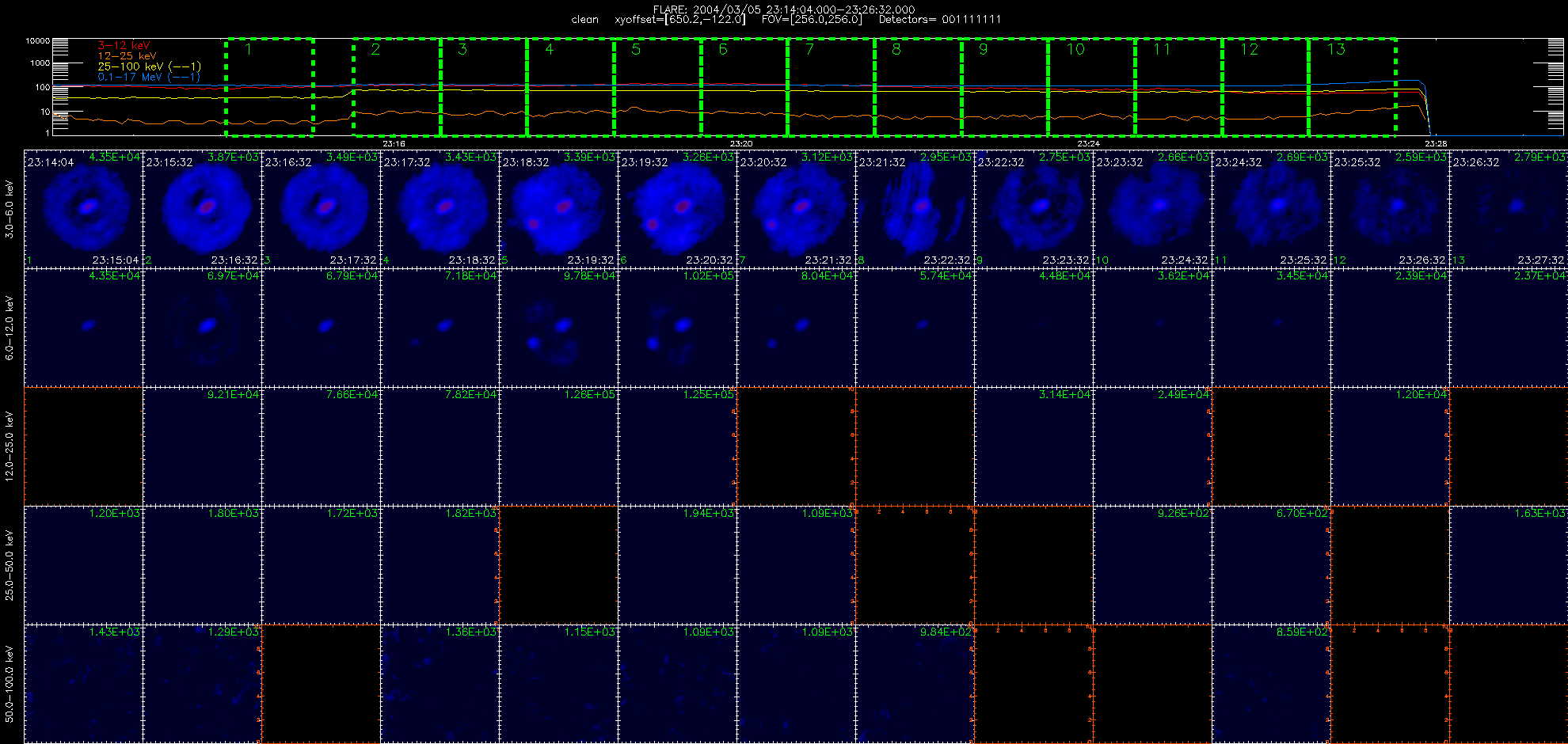This screenshot has width=1568, height=744.
Task: Click the FLARE 2004/03/05 title text
Action: pos(784,9)
